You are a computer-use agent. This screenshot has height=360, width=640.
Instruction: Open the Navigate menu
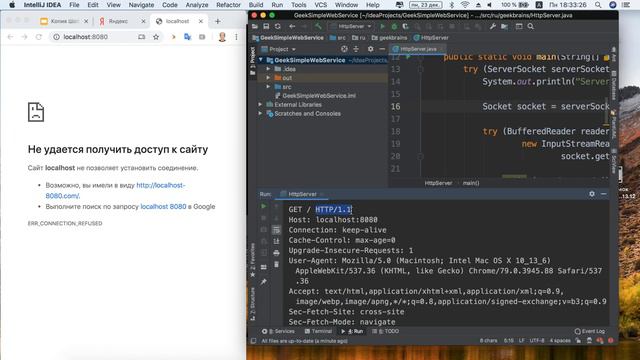coord(141,5)
